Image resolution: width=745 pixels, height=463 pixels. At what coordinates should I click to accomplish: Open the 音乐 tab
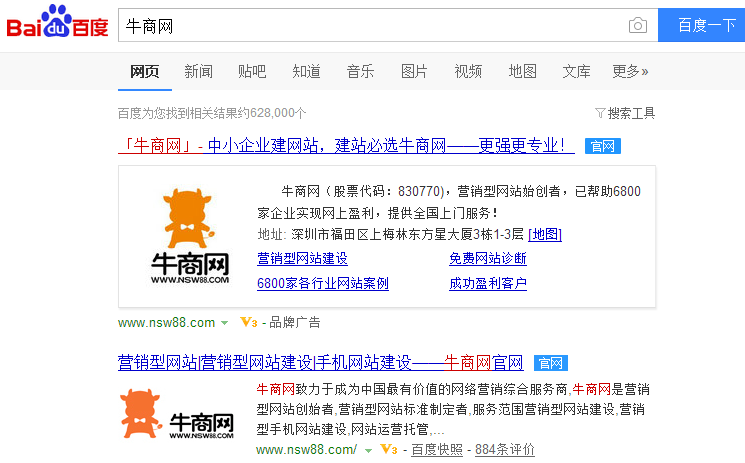click(x=360, y=71)
